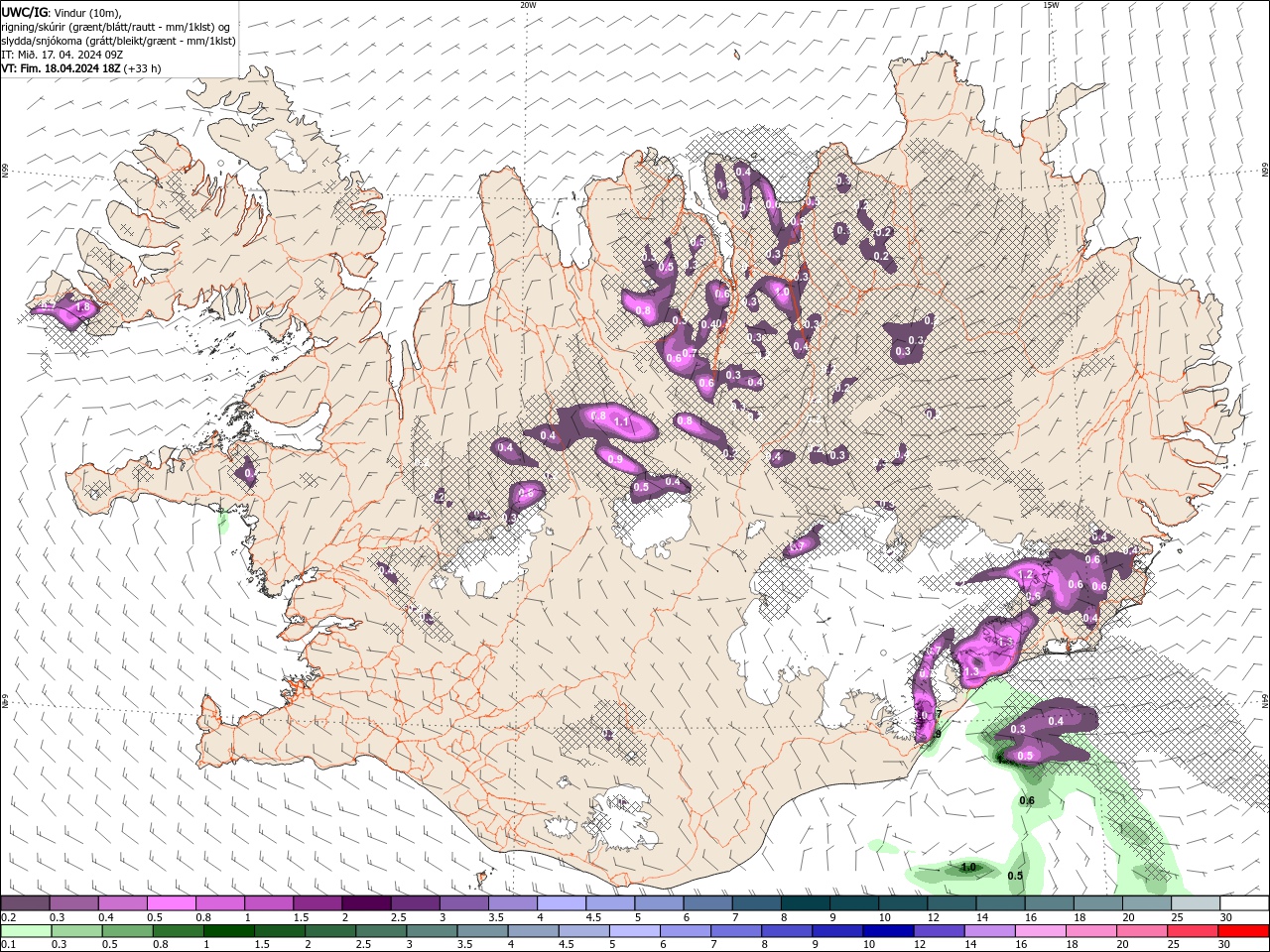
Task: Click the '1.0' value on northern pink snow patch
Action: coord(782,293)
